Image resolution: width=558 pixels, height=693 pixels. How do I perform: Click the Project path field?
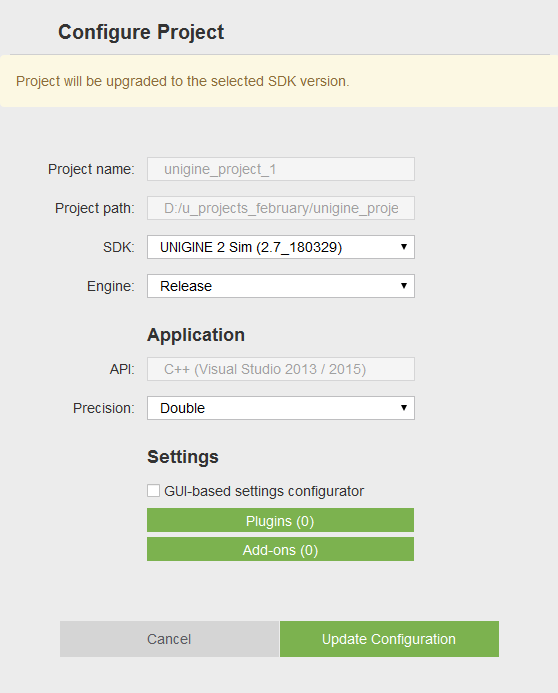(281, 208)
